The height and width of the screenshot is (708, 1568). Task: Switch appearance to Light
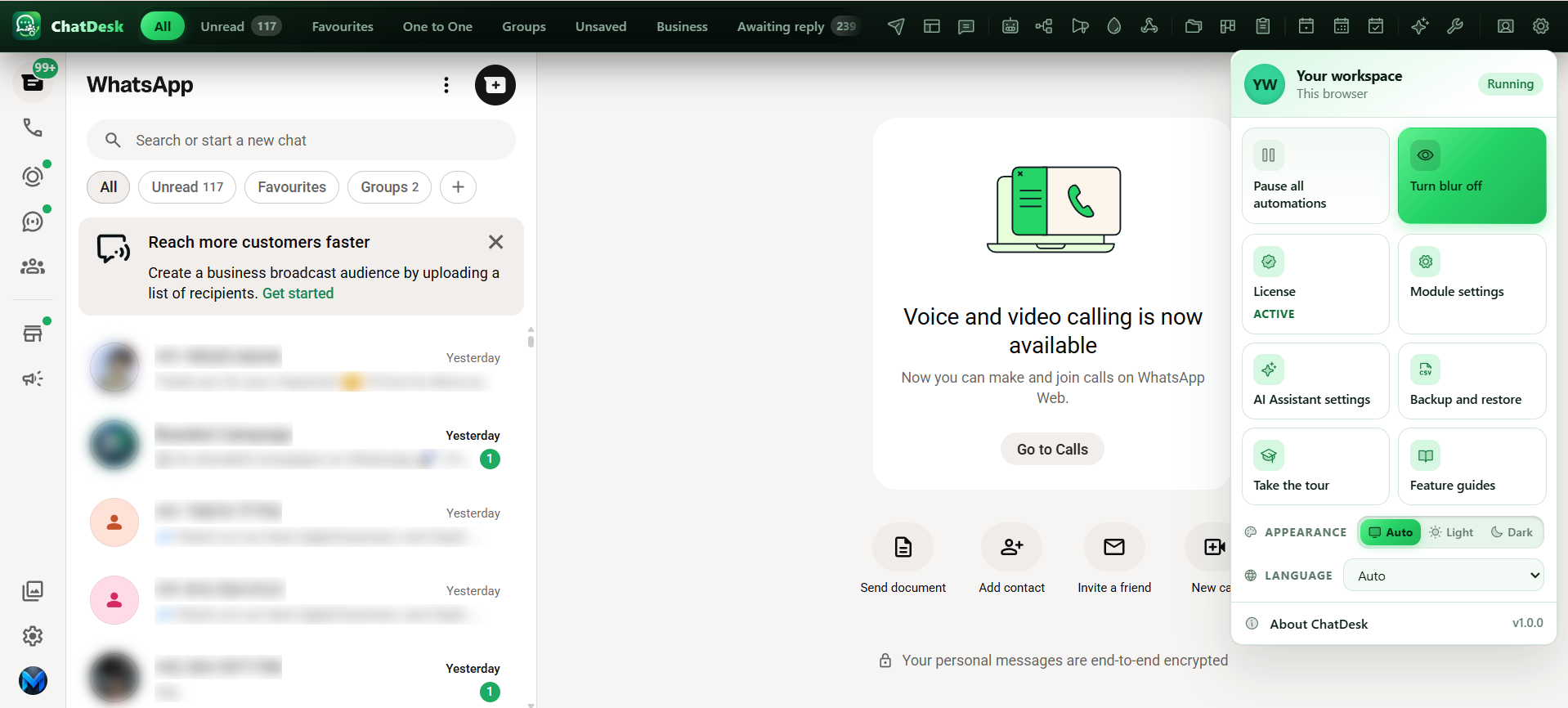coord(1451,532)
